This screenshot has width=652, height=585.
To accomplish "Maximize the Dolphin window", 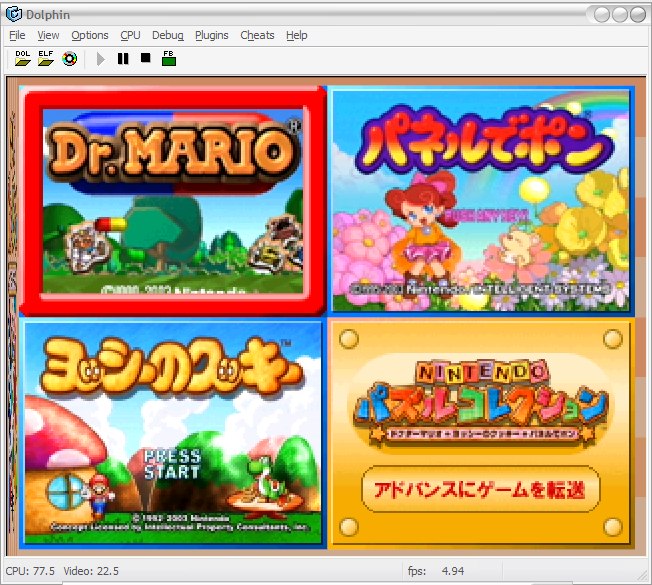I will [x=620, y=15].
